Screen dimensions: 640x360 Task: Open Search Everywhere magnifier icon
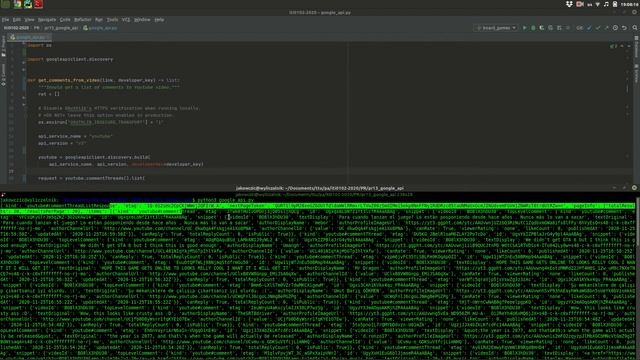point(635,28)
